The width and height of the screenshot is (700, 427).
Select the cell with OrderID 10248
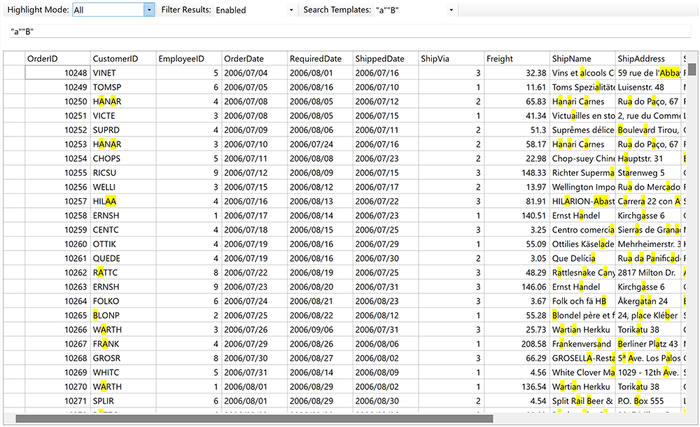(57, 73)
